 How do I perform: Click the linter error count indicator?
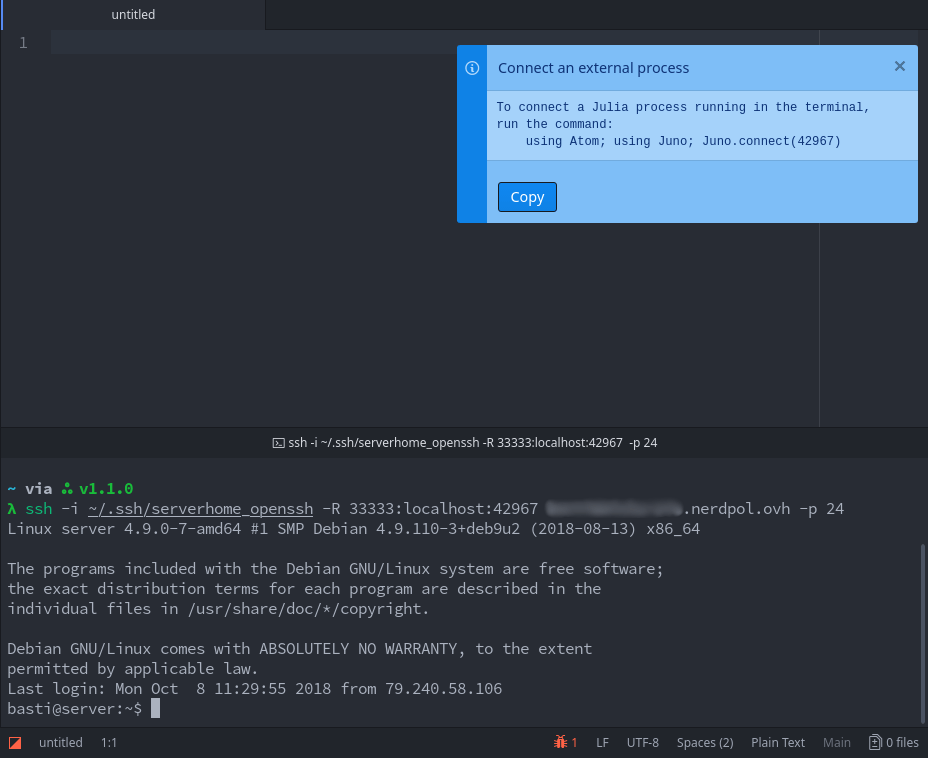point(564,742)
